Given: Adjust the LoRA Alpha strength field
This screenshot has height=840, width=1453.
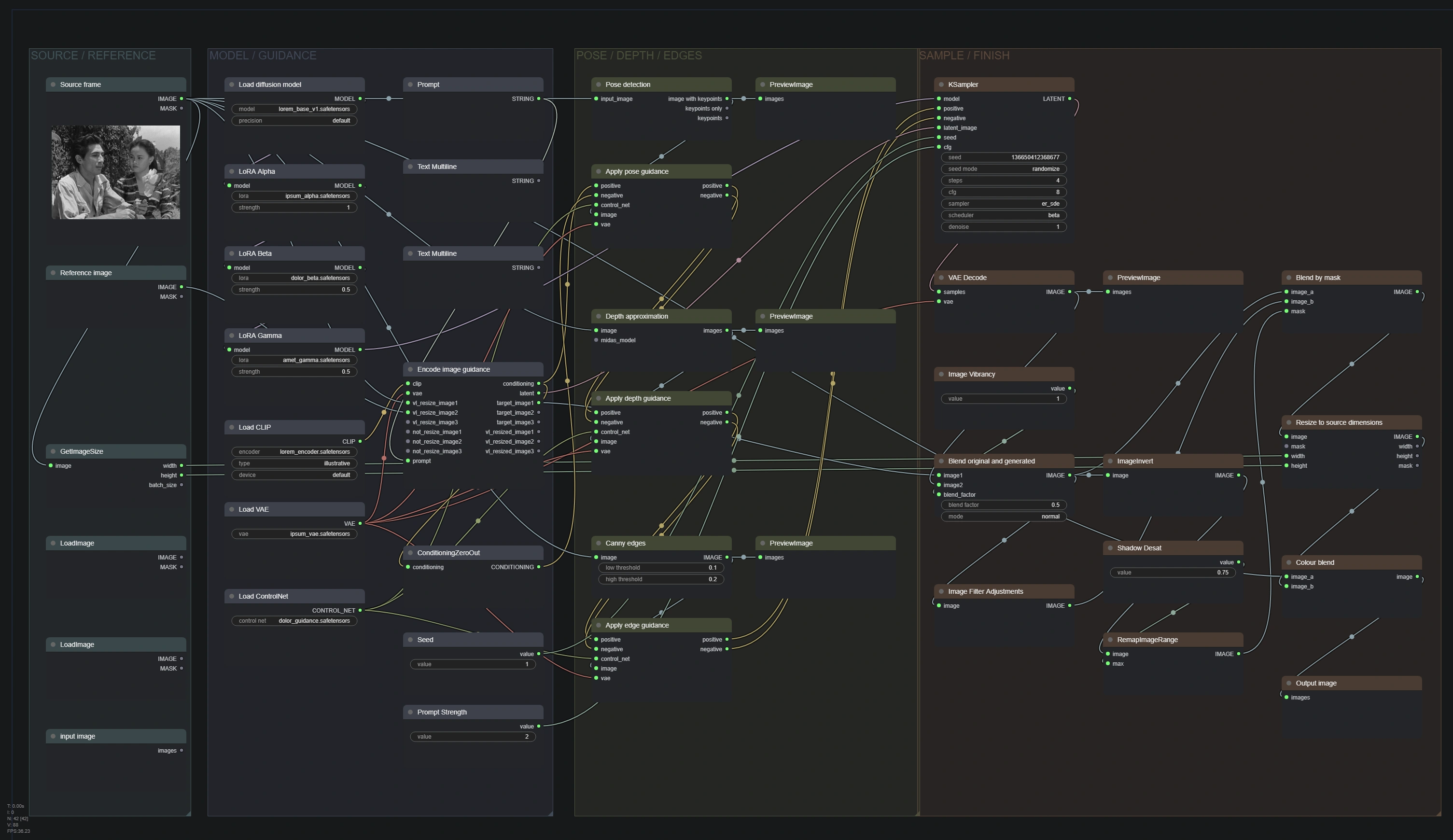Looking at the screenshot, I should coord(294,208).
